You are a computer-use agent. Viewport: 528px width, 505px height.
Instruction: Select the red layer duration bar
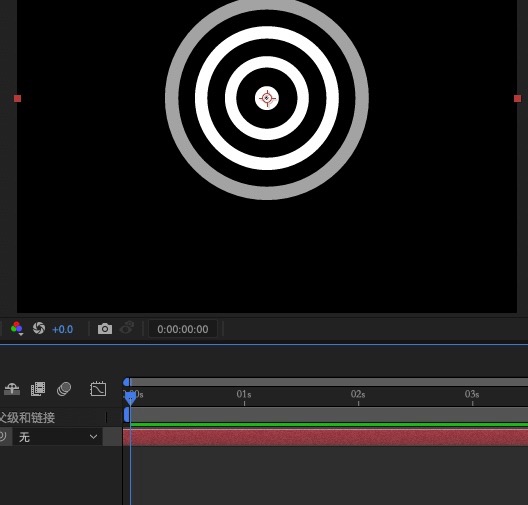(325, 438)
